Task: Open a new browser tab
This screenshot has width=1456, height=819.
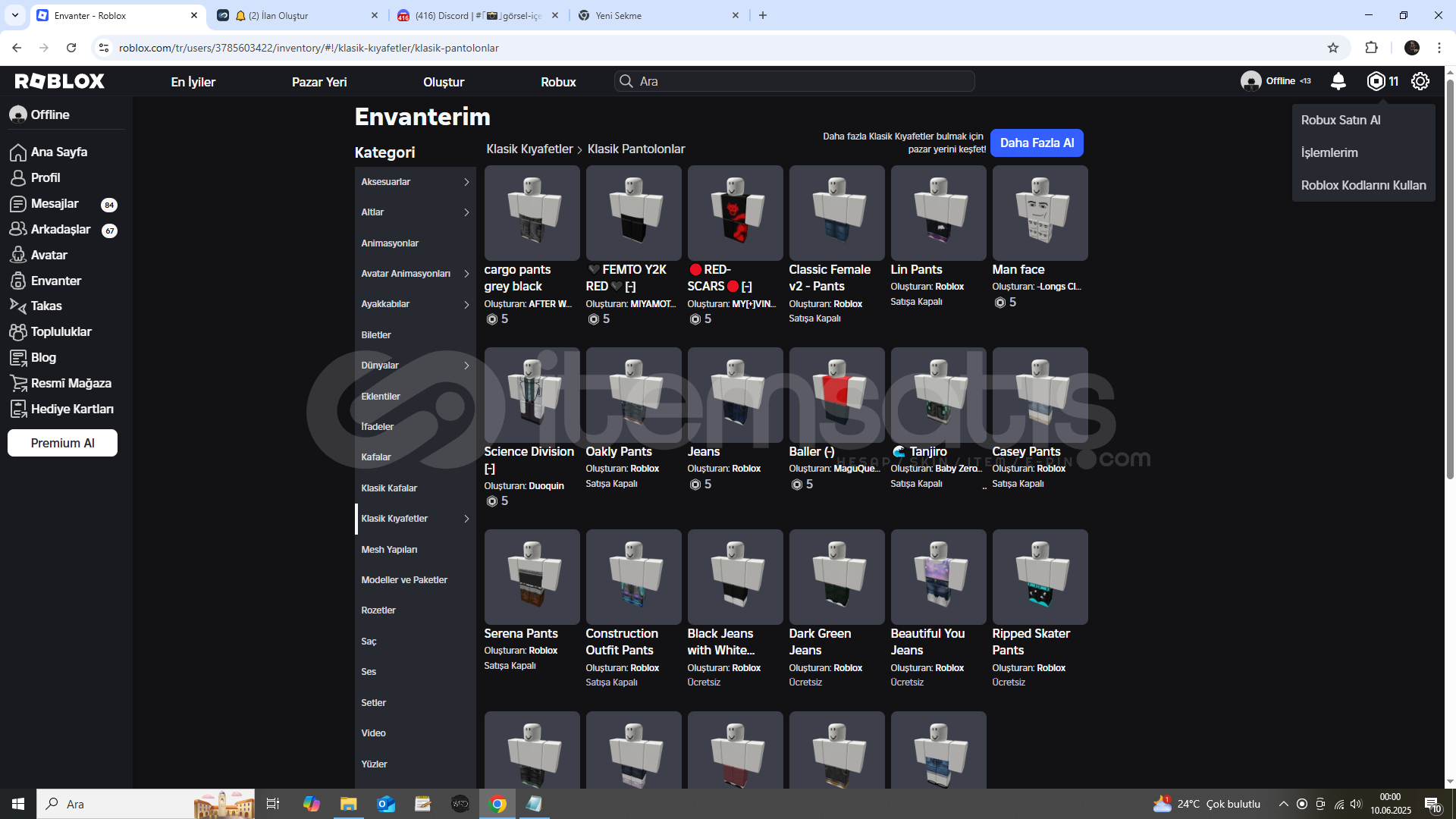Action: click(x=763, y=15)
